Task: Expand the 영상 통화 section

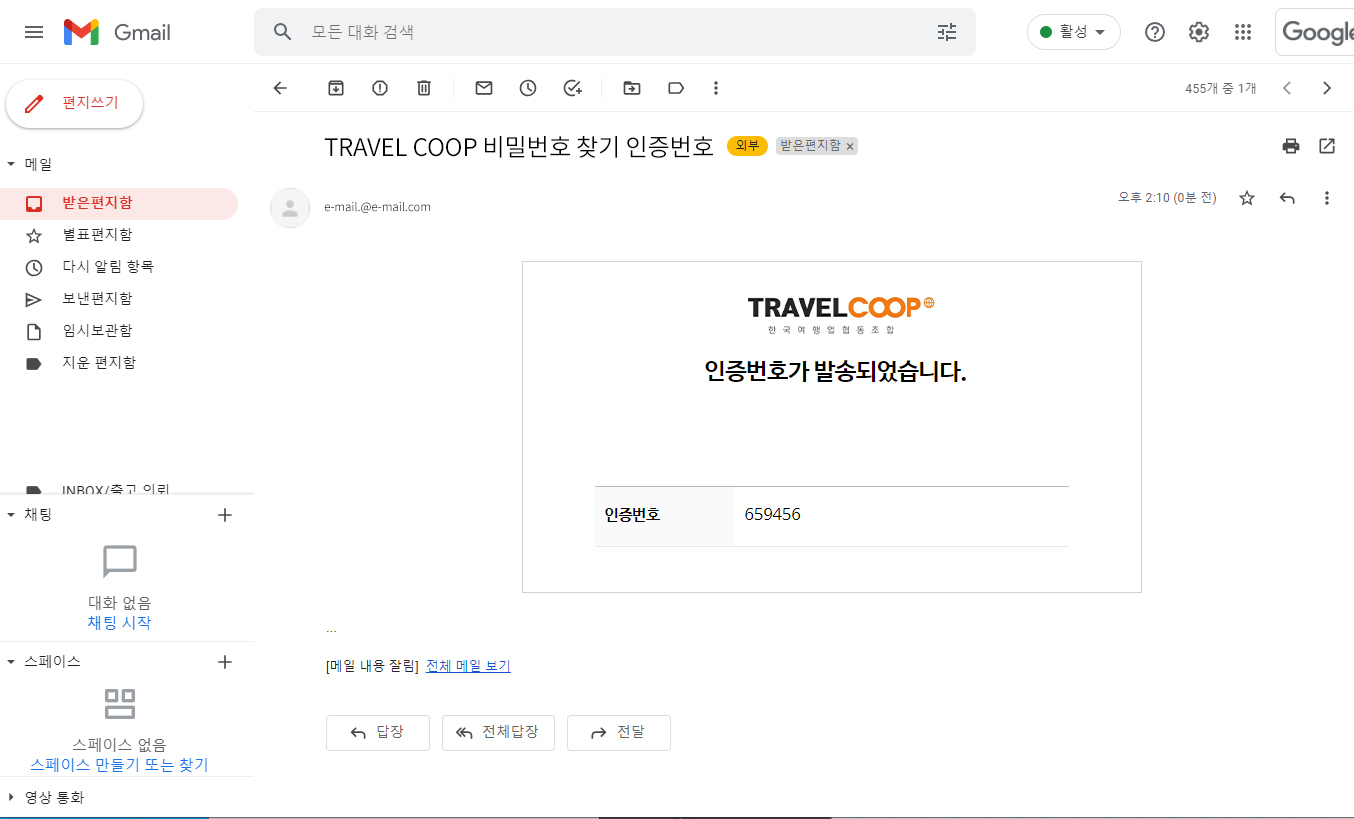Action: (11, 797)
